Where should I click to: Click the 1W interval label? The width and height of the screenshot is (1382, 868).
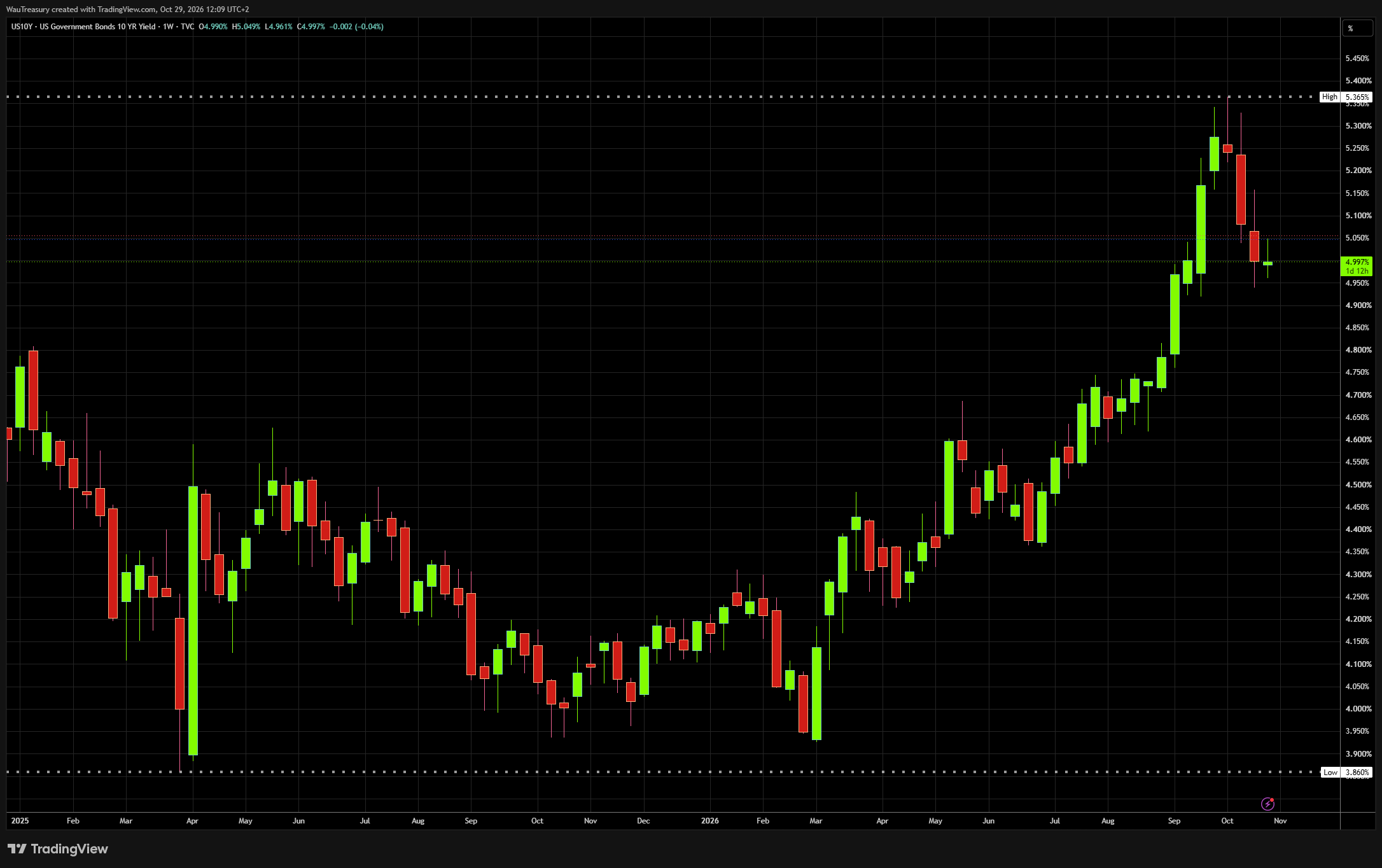(x=168, y=27)
